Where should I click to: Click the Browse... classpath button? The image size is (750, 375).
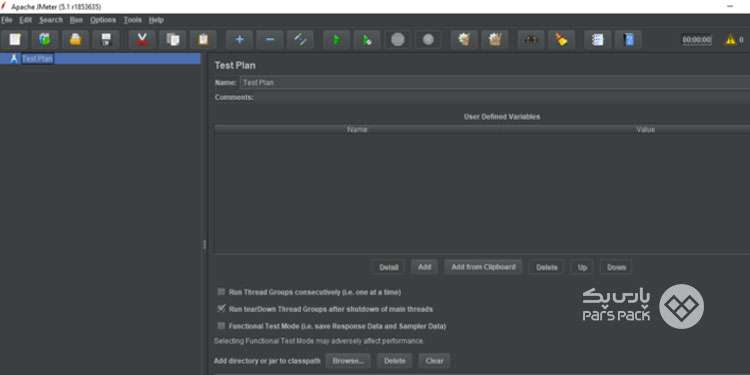tap(348, 361)
